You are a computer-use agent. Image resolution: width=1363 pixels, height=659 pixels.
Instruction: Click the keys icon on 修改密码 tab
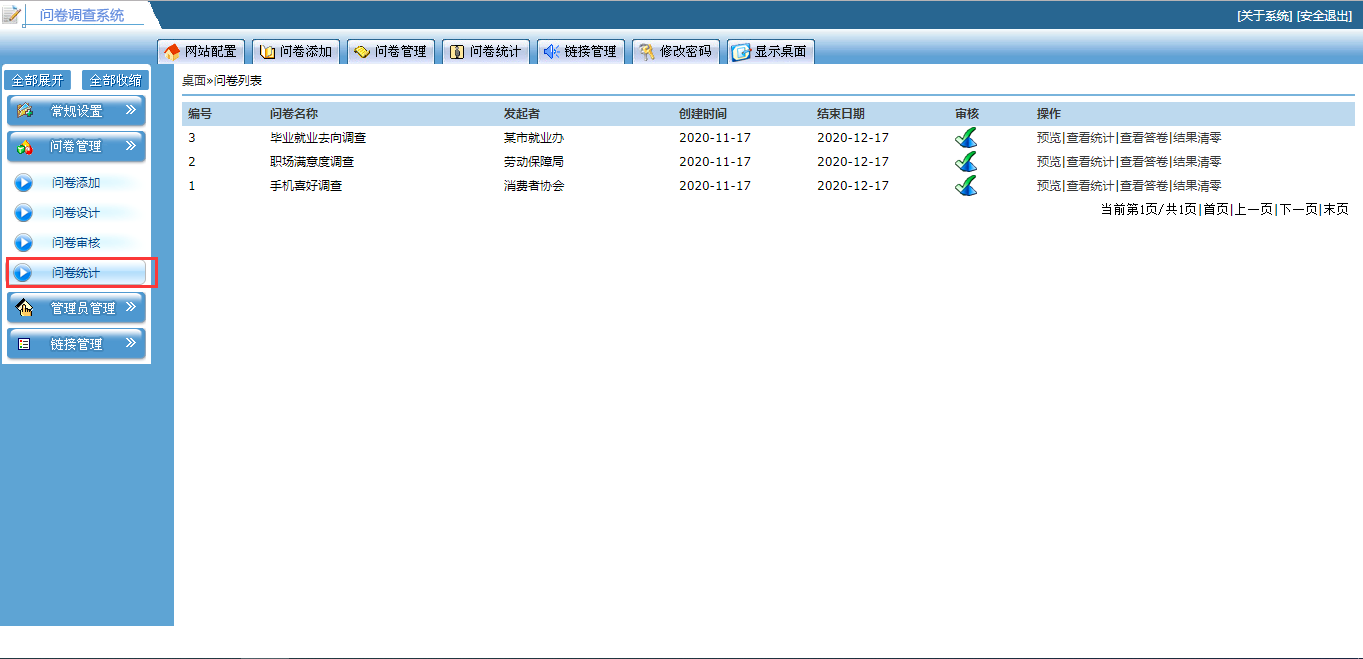647,52
